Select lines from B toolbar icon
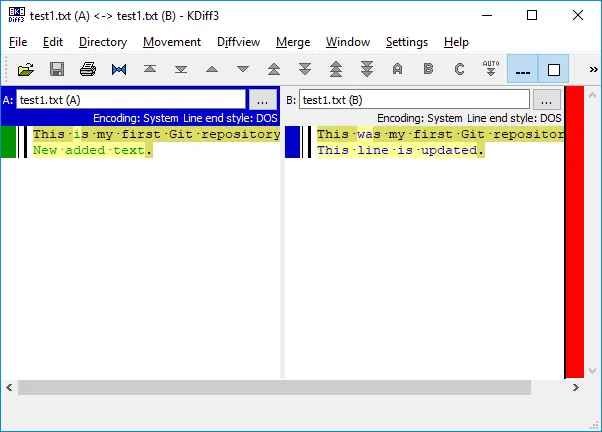Image resolution: width=602 pixels, height=432 pixels. (428, 70)
